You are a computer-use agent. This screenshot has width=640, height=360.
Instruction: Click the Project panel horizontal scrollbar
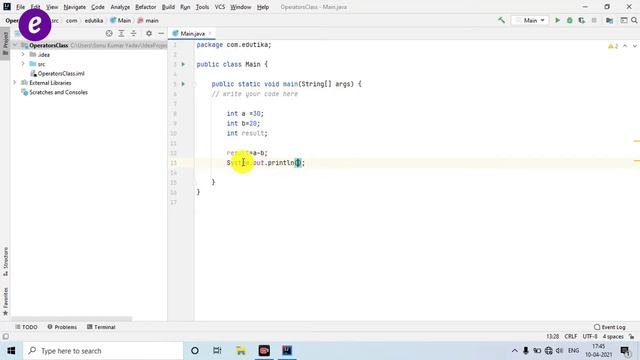click(x=71, y=319)
